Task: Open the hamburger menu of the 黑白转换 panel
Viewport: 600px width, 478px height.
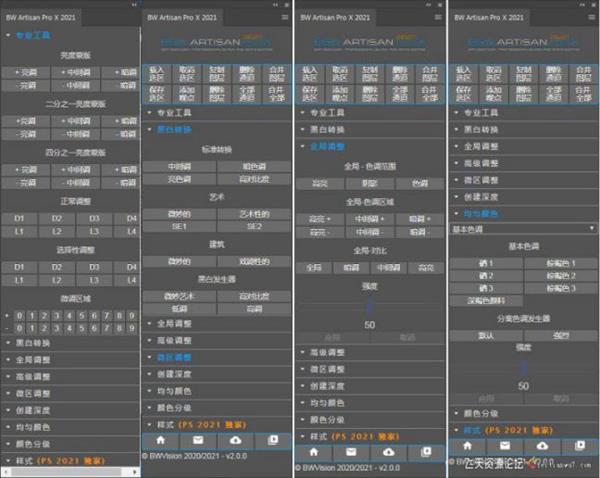Action: 285,18
